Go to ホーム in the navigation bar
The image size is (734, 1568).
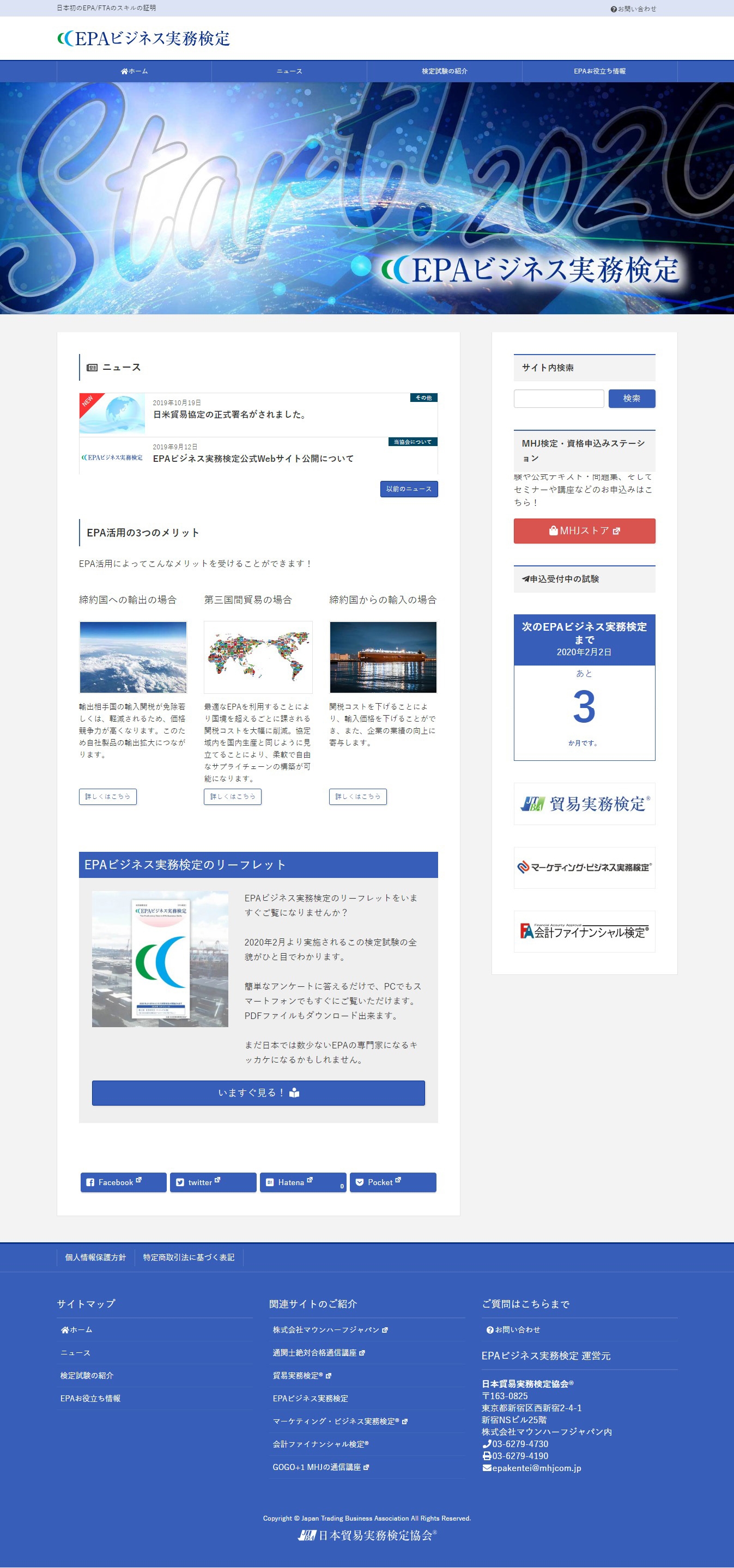[x=134, y=71]
